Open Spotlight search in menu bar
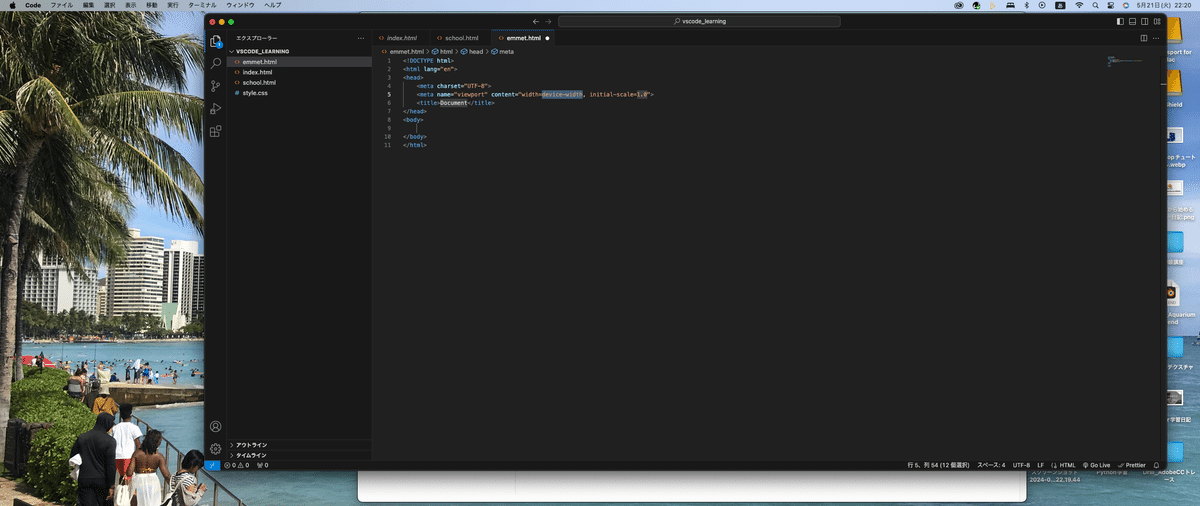Image resolution: width=1200 pixels, height=506 pixels. (1095, 5)
